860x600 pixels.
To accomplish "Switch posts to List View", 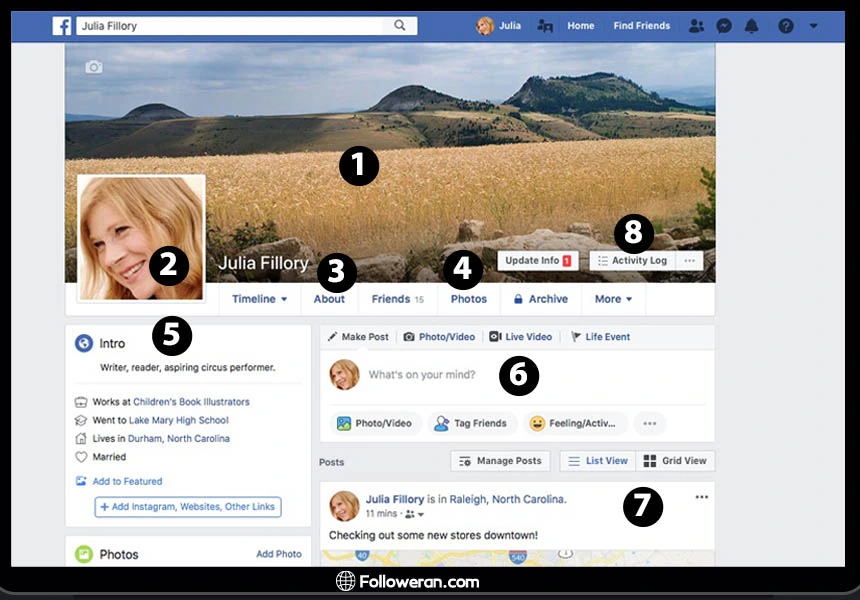I will click(x=597, y=461).
